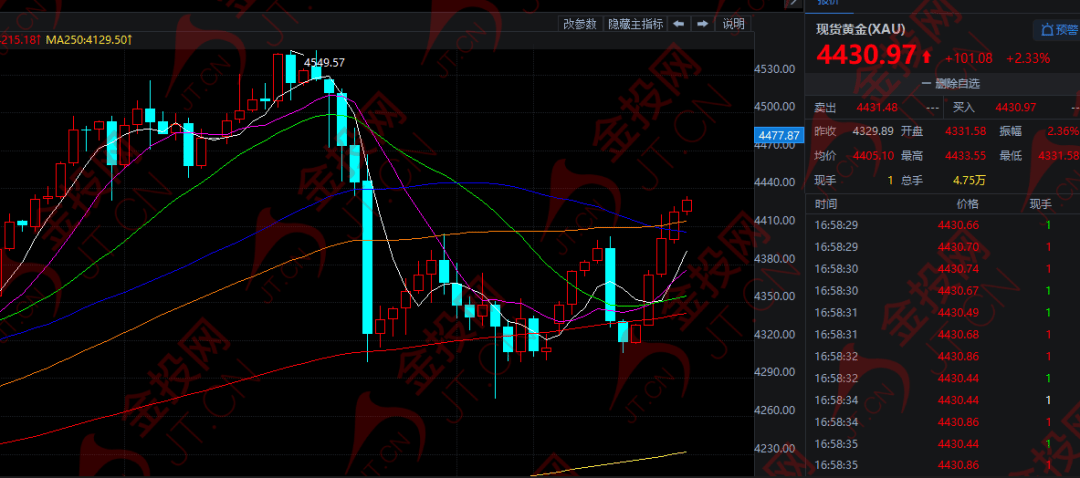1080x478 pixels.
Task: Open the 说明 indicator description
Action: 733,24
